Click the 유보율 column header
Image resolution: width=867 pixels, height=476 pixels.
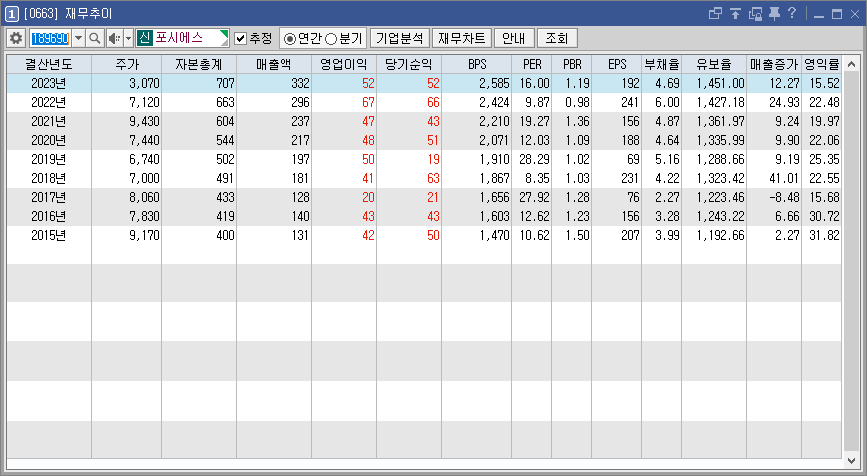coord(714,64)
